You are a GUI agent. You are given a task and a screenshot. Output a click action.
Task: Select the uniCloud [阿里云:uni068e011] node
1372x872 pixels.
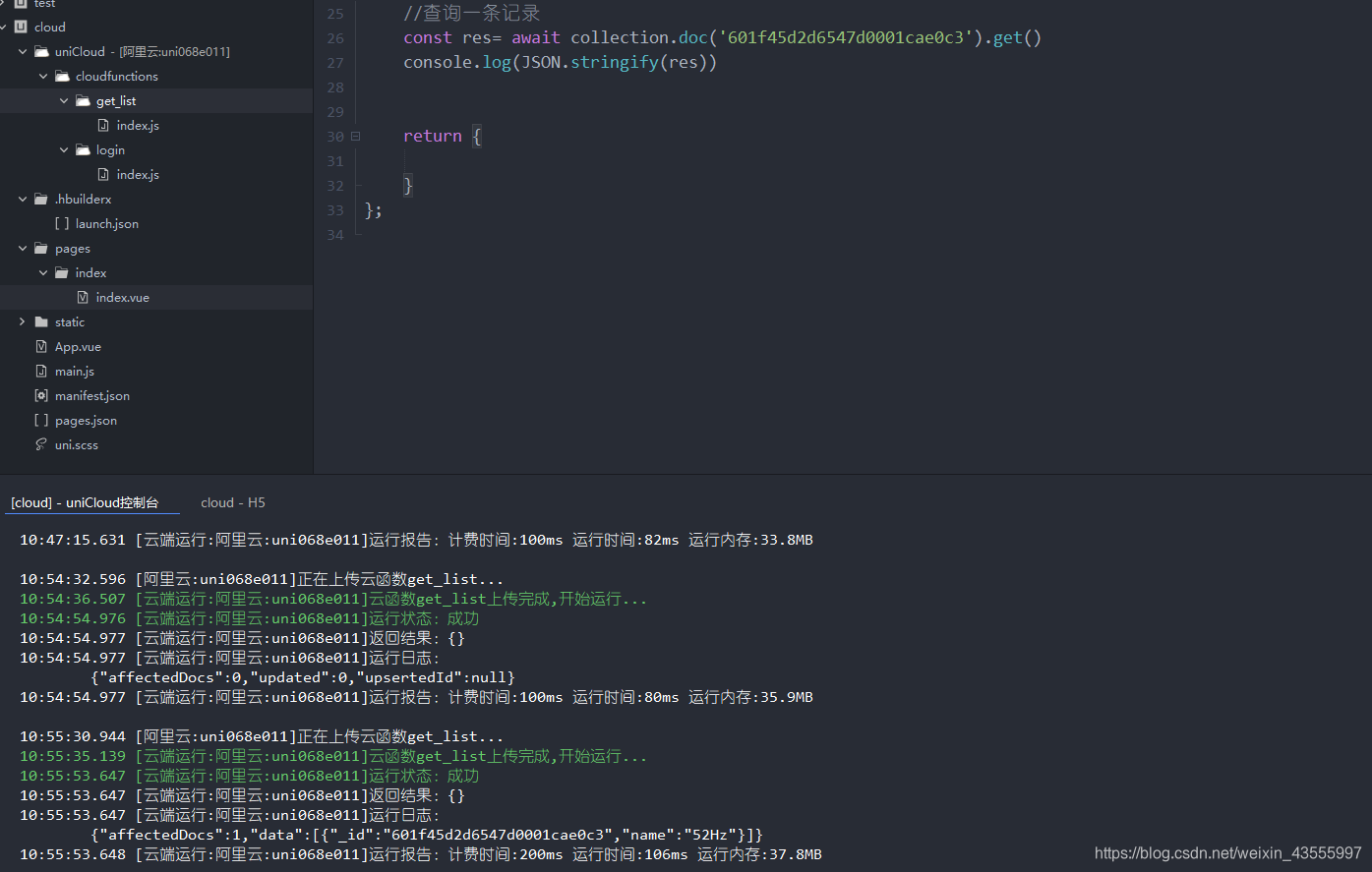(143, 52)
